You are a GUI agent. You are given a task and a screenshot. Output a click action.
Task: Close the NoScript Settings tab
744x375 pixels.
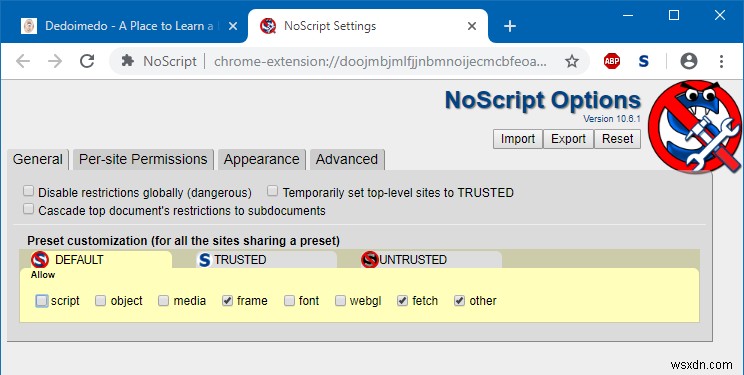click(x=472, y=26)
